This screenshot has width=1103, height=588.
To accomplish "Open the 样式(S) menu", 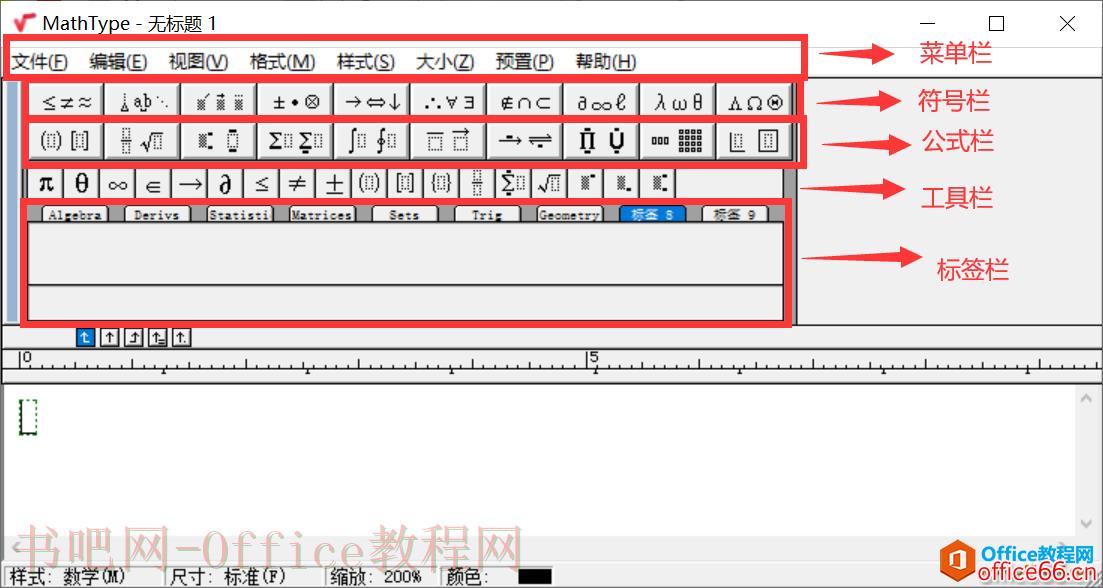I will coord(366,62).
